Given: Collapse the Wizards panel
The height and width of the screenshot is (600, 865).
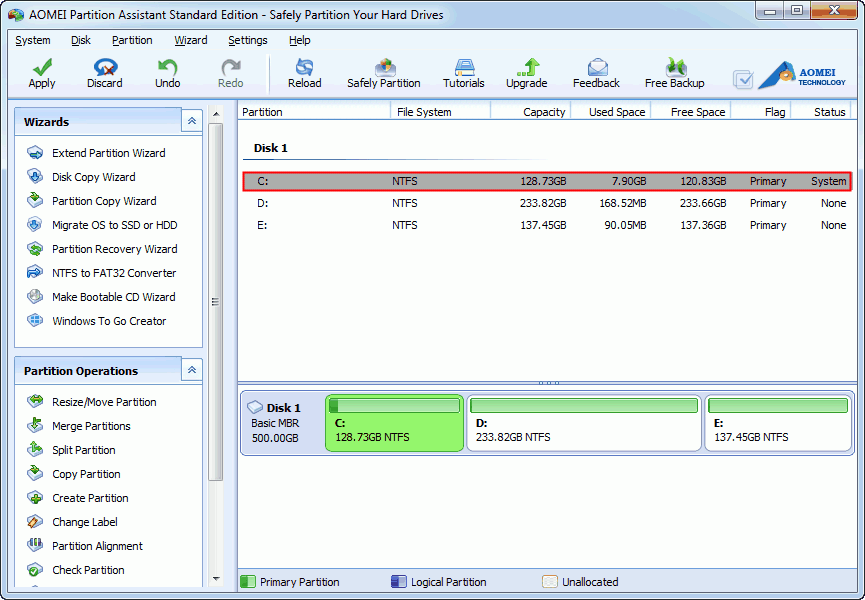Looking at the screenshot, I should pos(191,120).
